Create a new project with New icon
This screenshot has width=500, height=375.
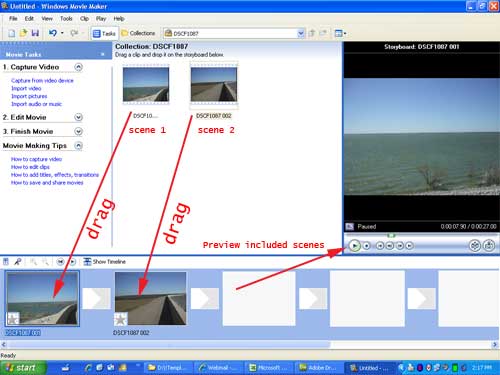[12, 33]
